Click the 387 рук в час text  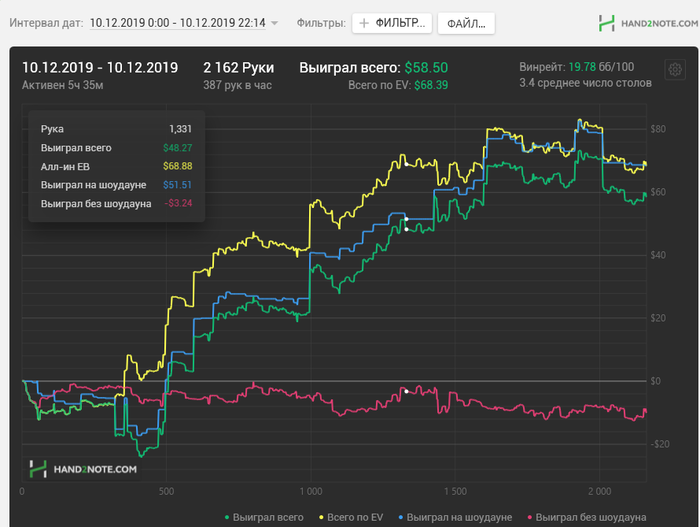tap(238, 85)
